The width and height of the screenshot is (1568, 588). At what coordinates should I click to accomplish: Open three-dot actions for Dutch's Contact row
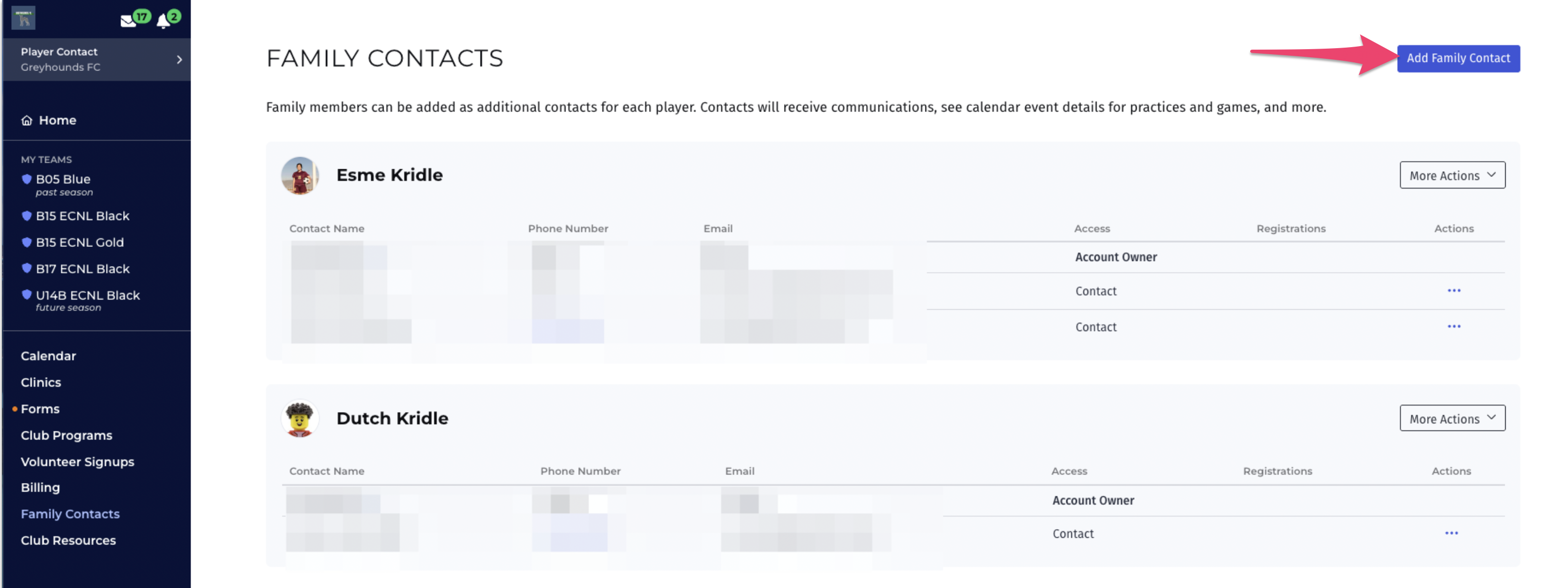pos(1451,533)
